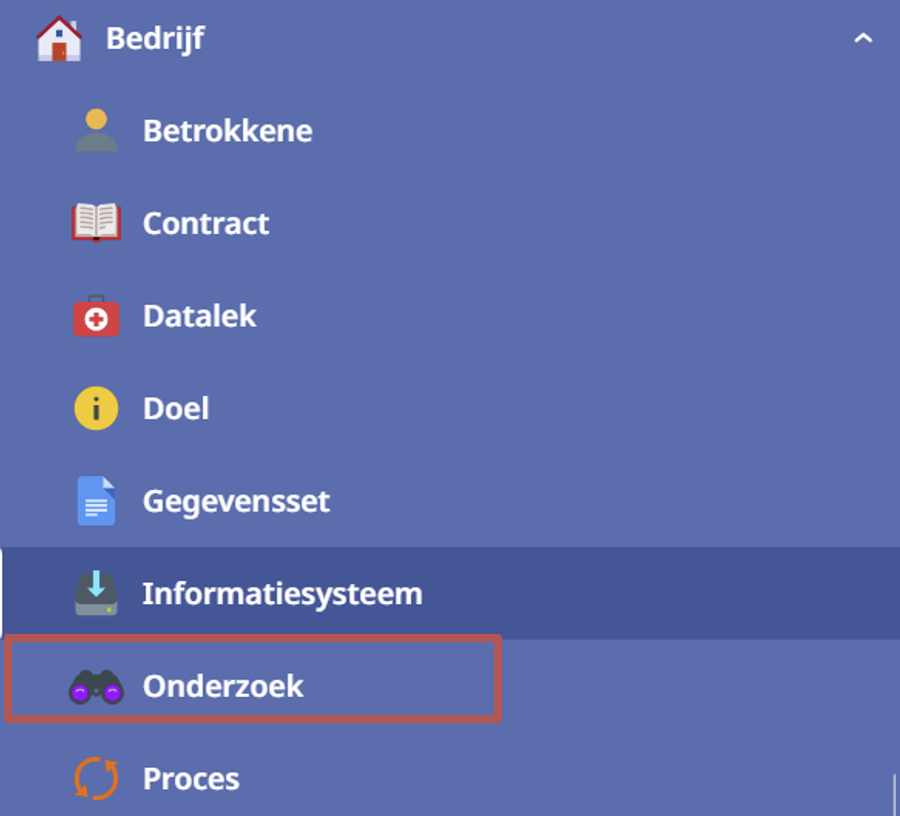The image size is (900, 816).
Task: Click the person icon for Betrokkene
Action: click(96, 130)
